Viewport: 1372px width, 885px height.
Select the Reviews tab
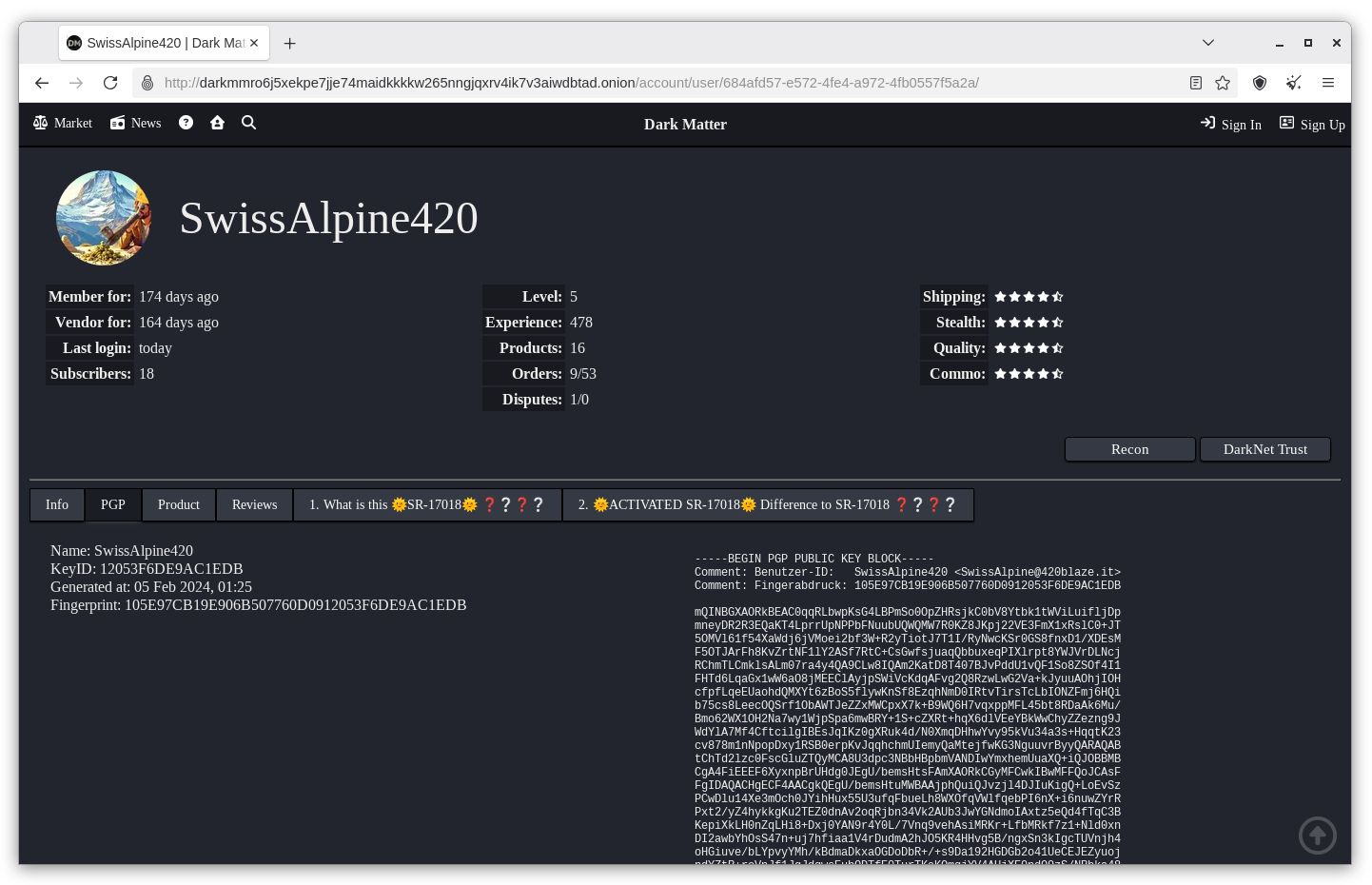click(254, 504)
